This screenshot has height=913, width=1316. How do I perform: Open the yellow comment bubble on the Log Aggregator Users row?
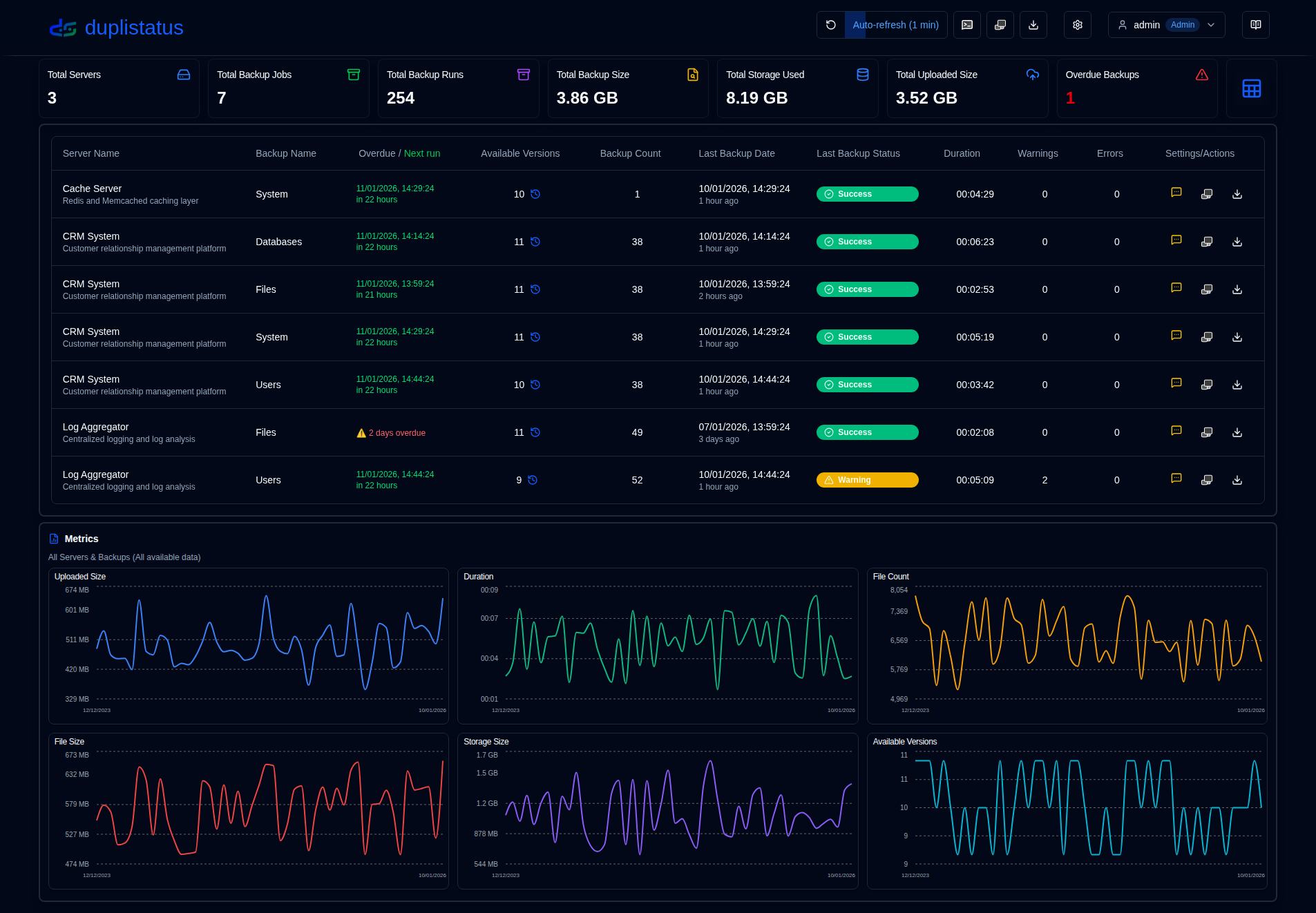[1176, 478]
